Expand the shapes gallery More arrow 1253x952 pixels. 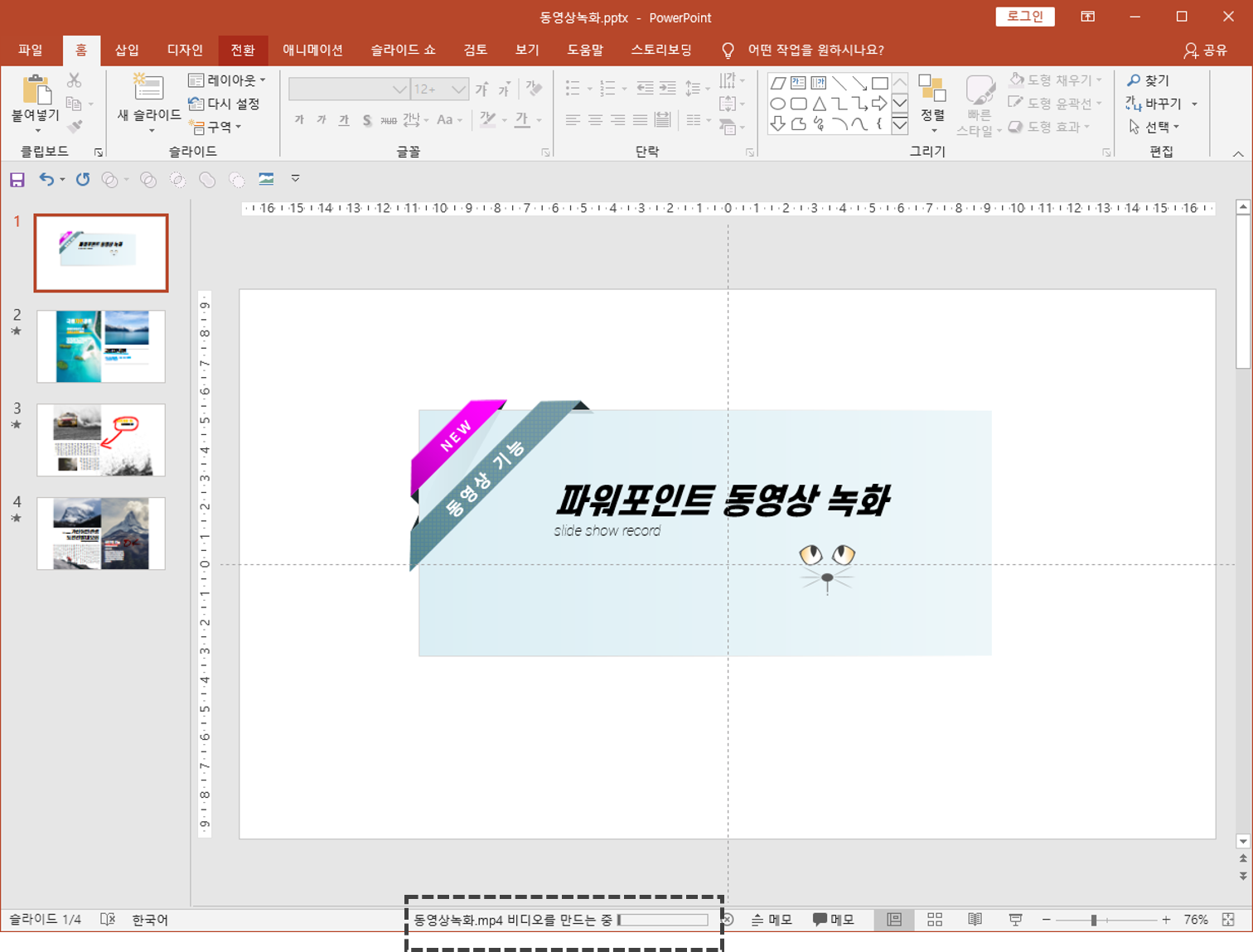[x=900, y=124]
